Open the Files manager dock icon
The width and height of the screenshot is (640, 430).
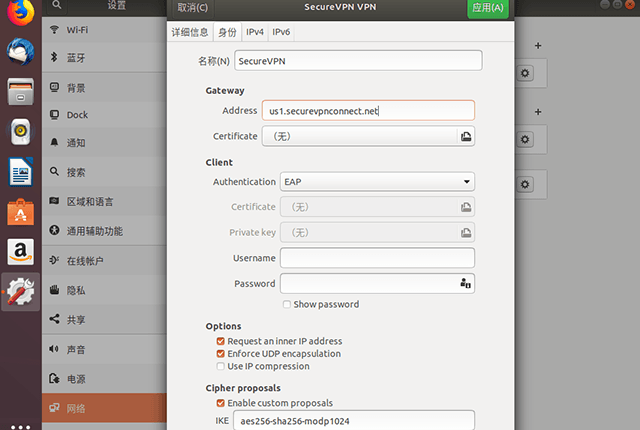tap(20, 91)
